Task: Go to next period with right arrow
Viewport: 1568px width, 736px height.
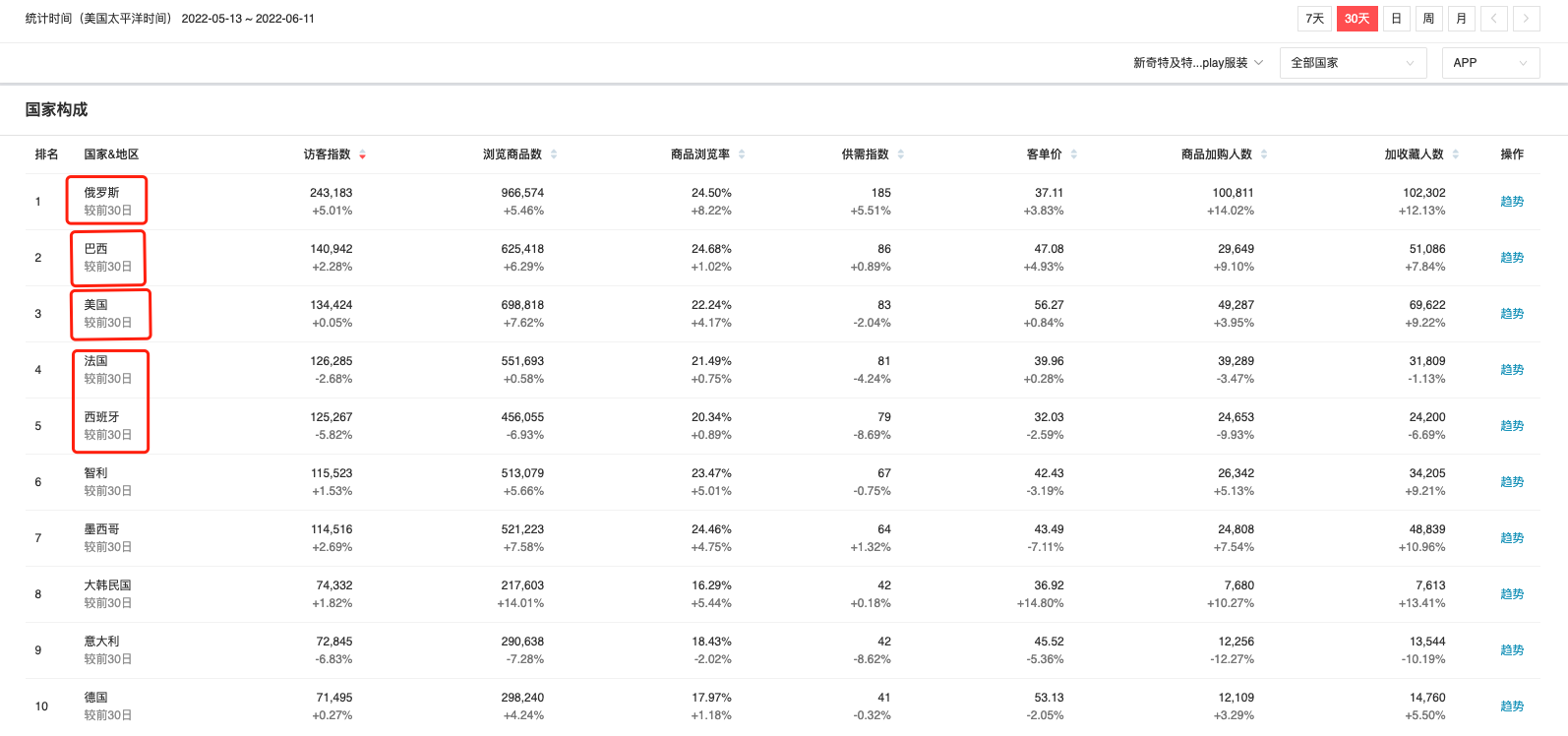Action: pyautogui.click(x=1526, y=19)
